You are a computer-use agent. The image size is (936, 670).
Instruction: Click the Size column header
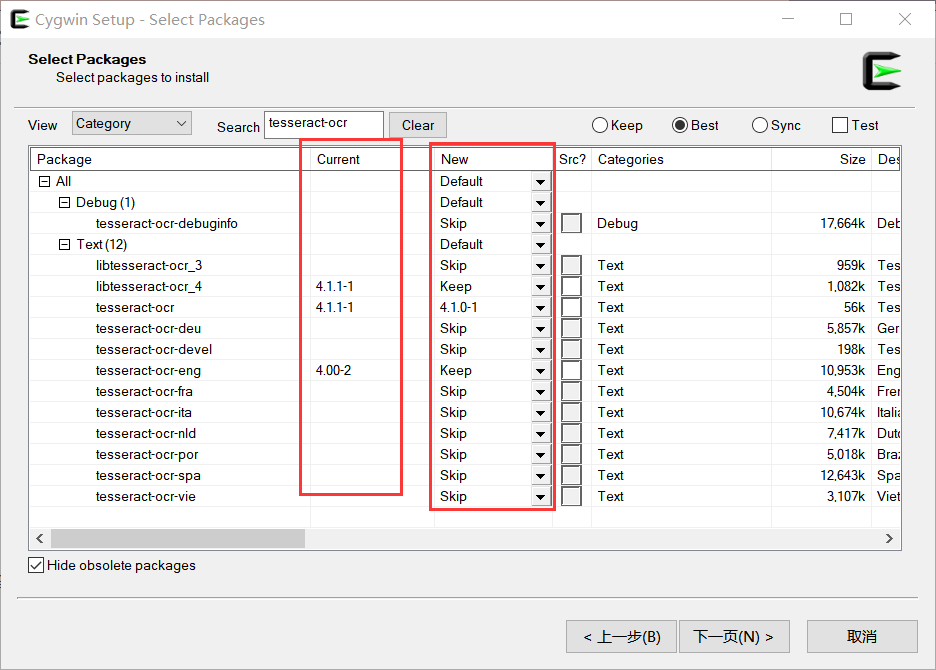821,159
